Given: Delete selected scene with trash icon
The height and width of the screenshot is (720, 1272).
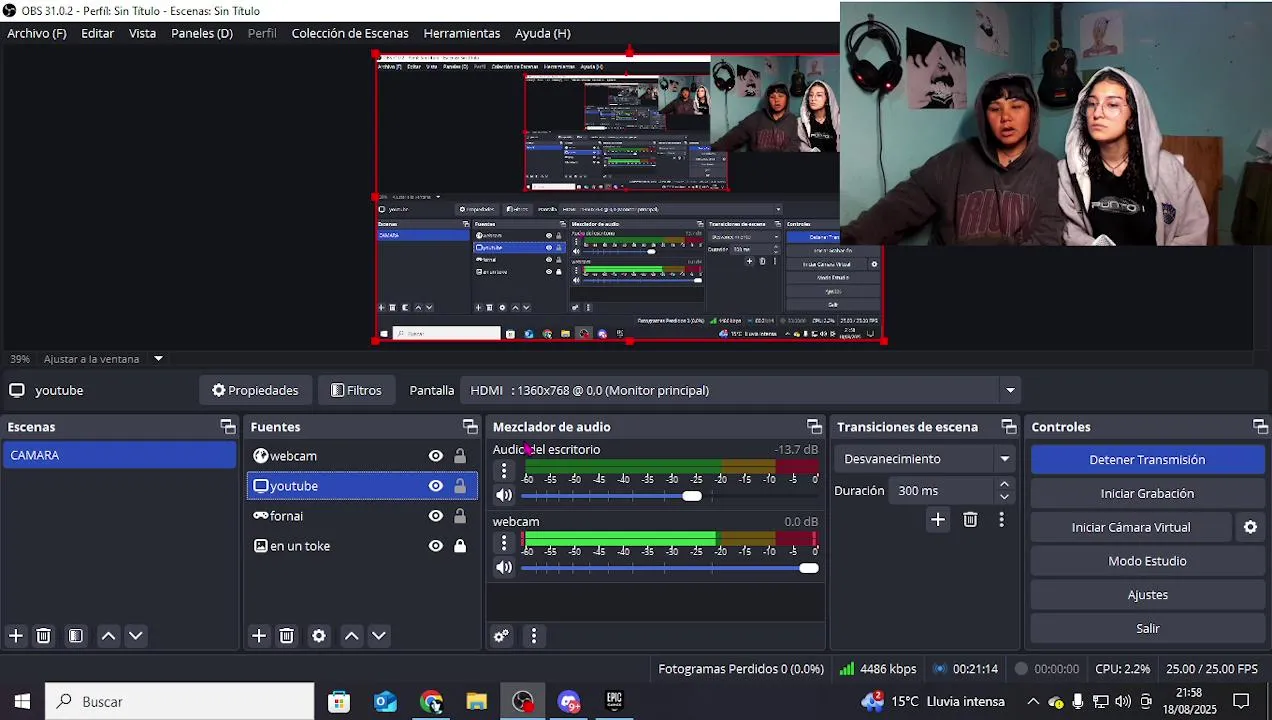Looking at the screenshot, I should (44, 636).
